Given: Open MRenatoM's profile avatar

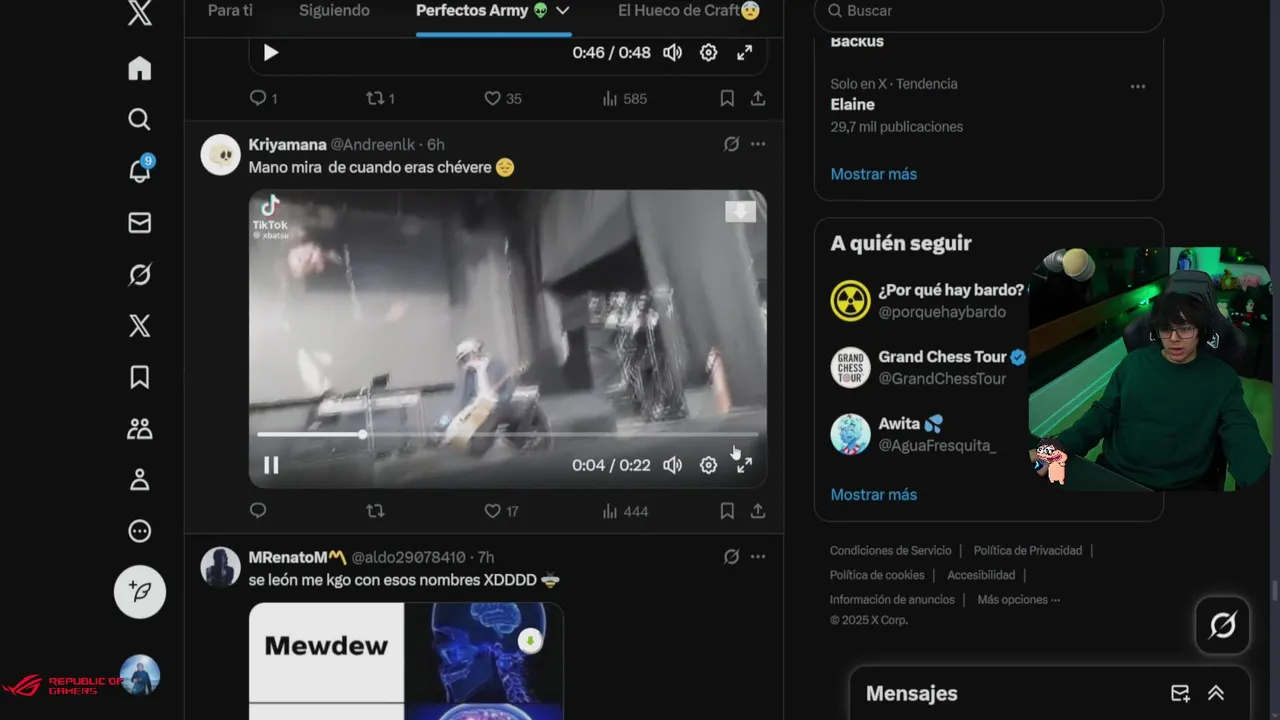Looking at the screenshot, I should [x=221, y=567].
